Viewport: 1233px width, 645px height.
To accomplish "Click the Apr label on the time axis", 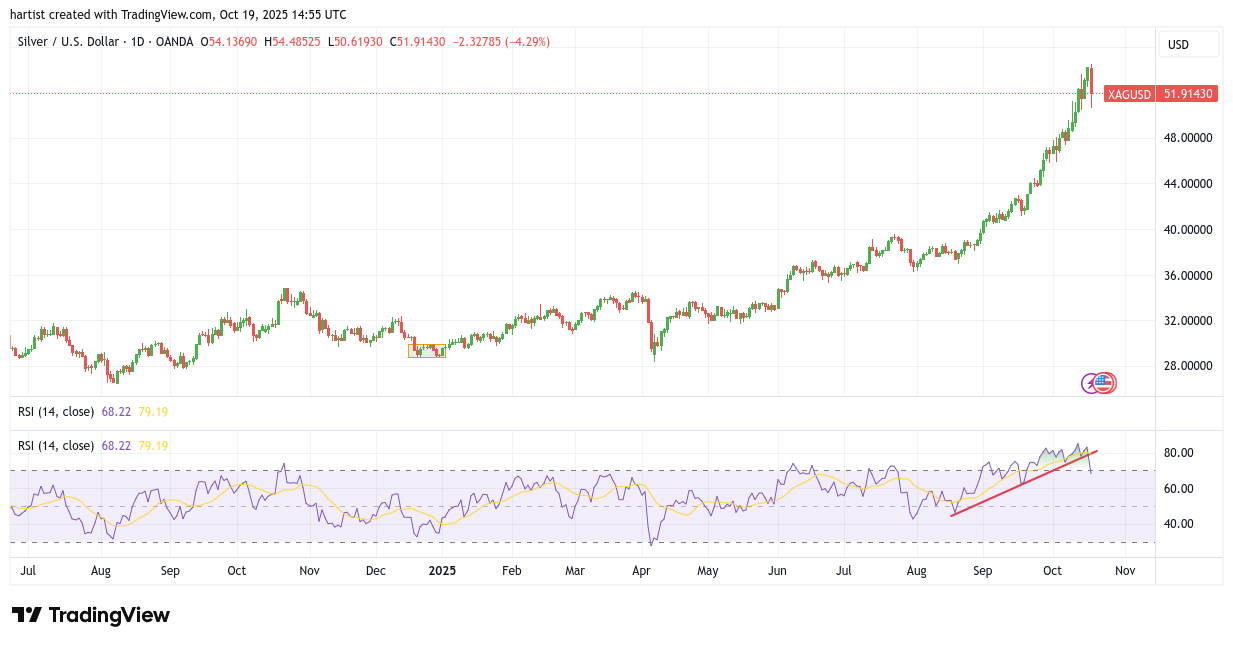I will click(x=642, y=571).
